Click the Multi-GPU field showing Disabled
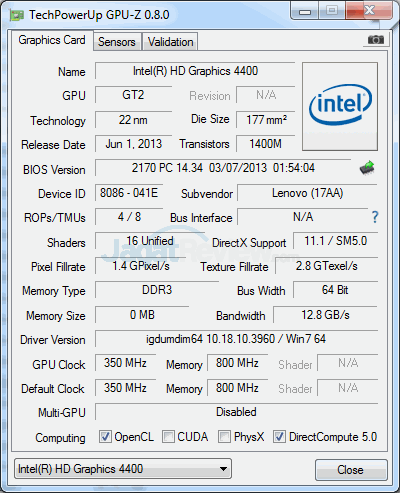This screenshot has width=400, height=493. (236, 412)
